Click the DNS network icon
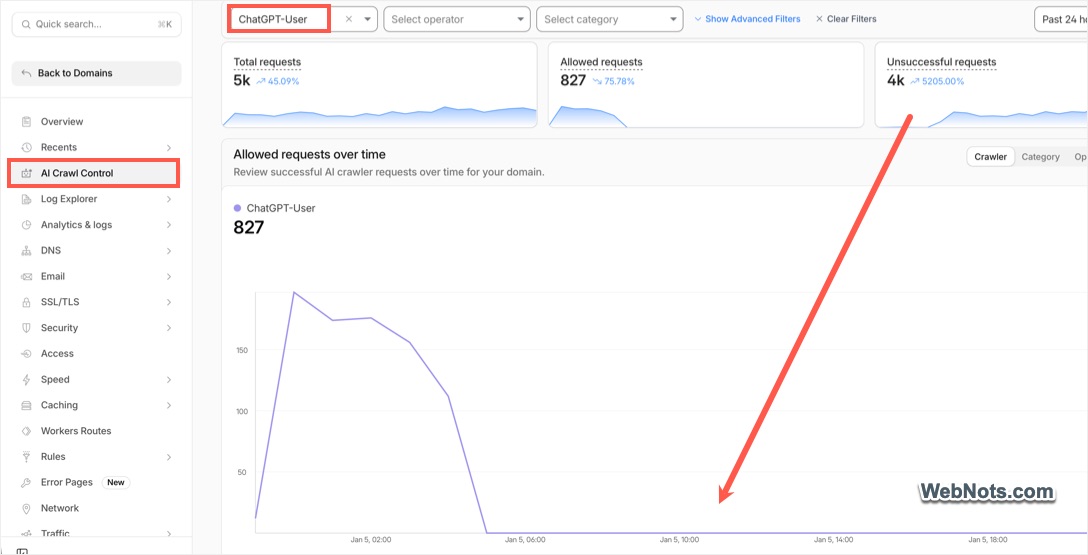 coord(26,250)
